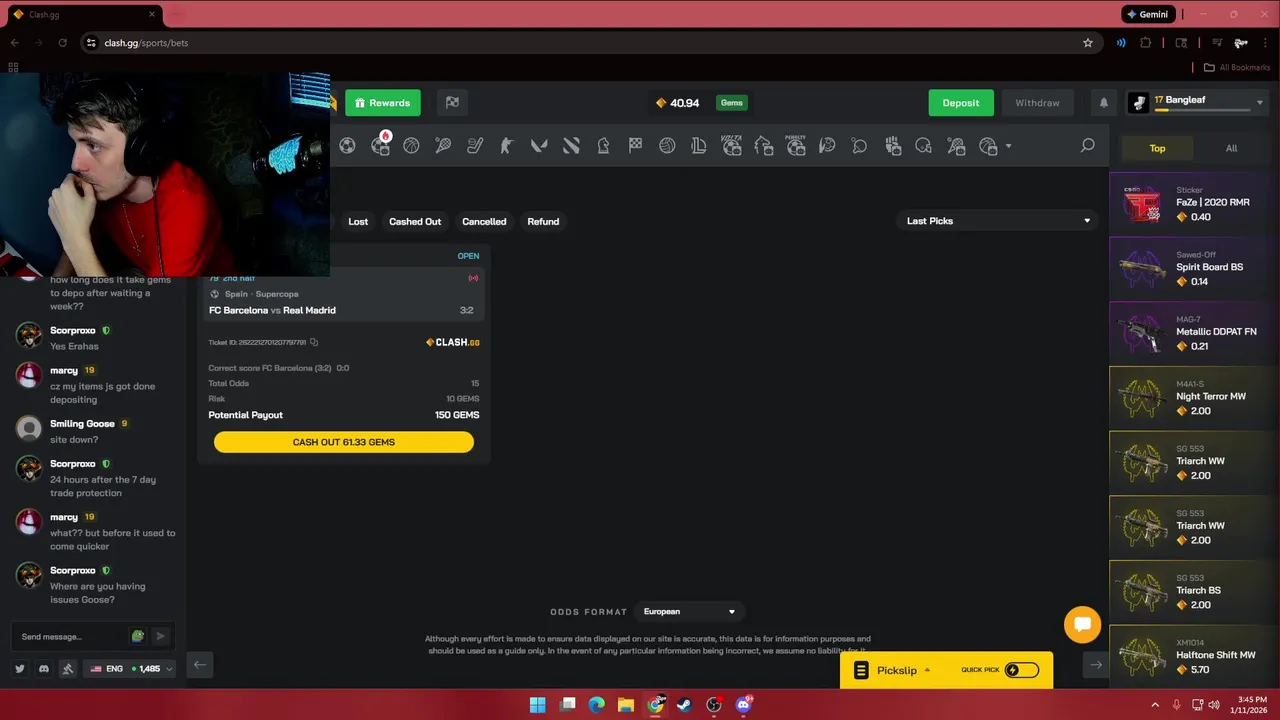The height and width of the screenshot is (720, 1280).
Task: Open the sports search magnifier
Action: click(x=1087, y=146)
